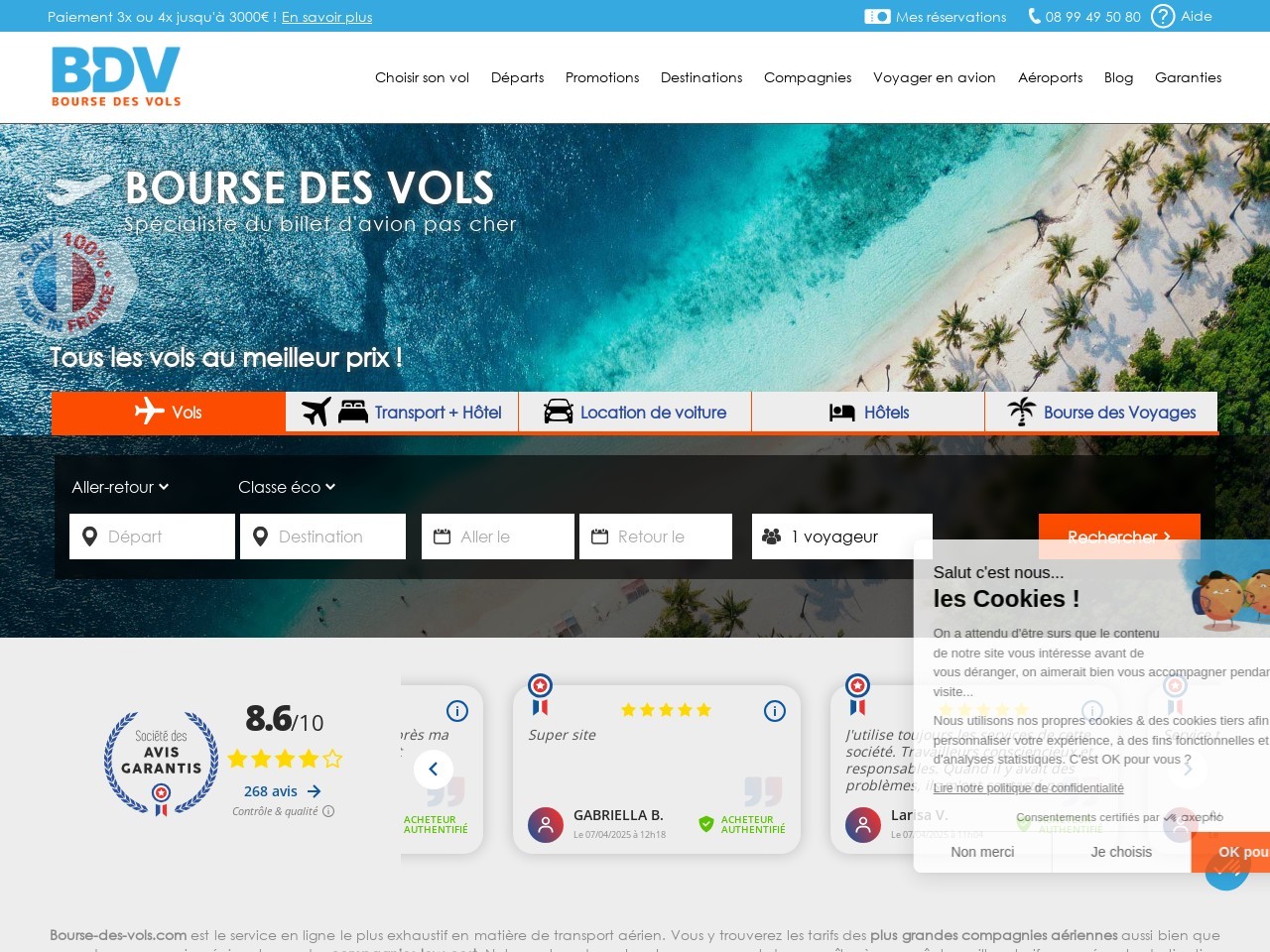
Task: Switch to the Location de voiture tab
Action: tap(635, 412)
